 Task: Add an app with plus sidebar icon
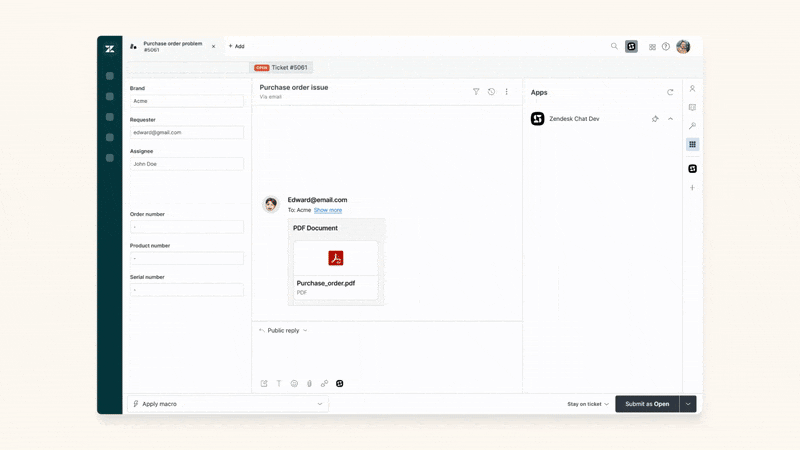click(692, 188)
